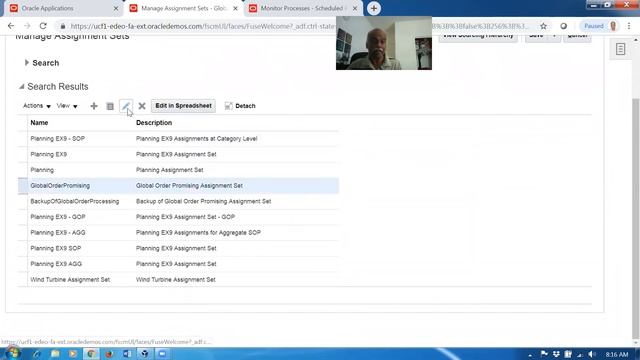Click the padlock site info icon
Screen dimensions: 640x360
62,26
